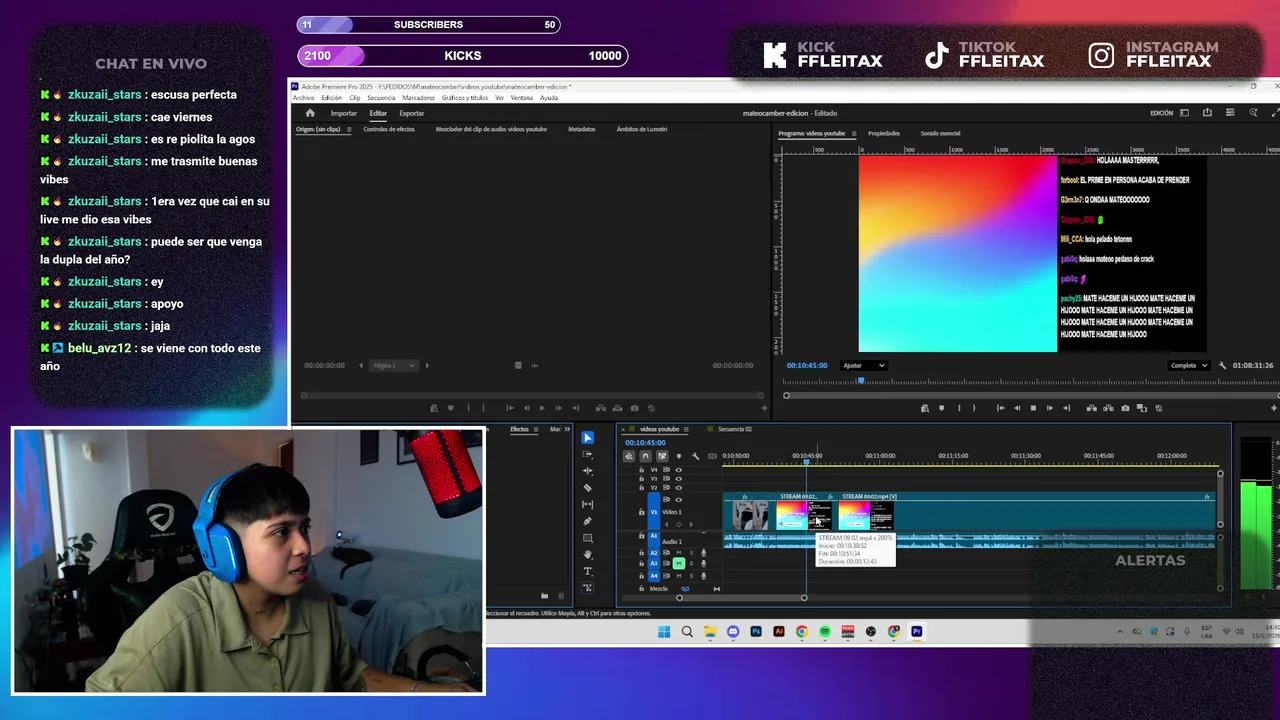Open Discord from Windows taskbar
The image size is (1280, 720).
[733, 632]
